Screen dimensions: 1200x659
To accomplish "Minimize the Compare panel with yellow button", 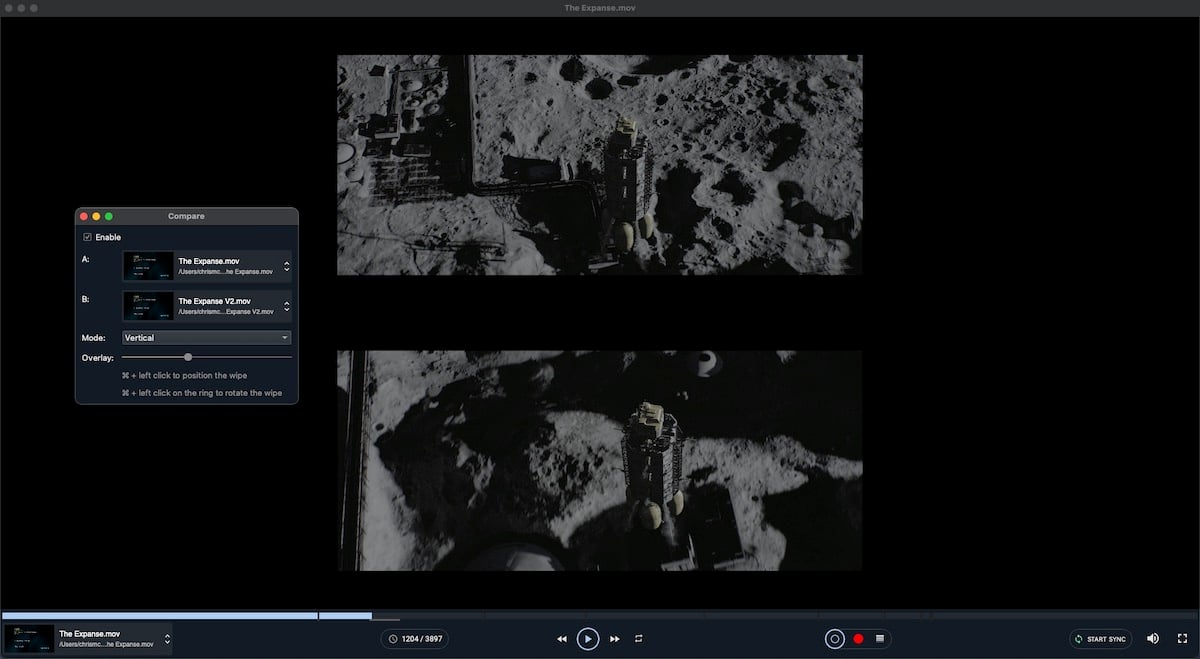I will click(x=97, y=216).
